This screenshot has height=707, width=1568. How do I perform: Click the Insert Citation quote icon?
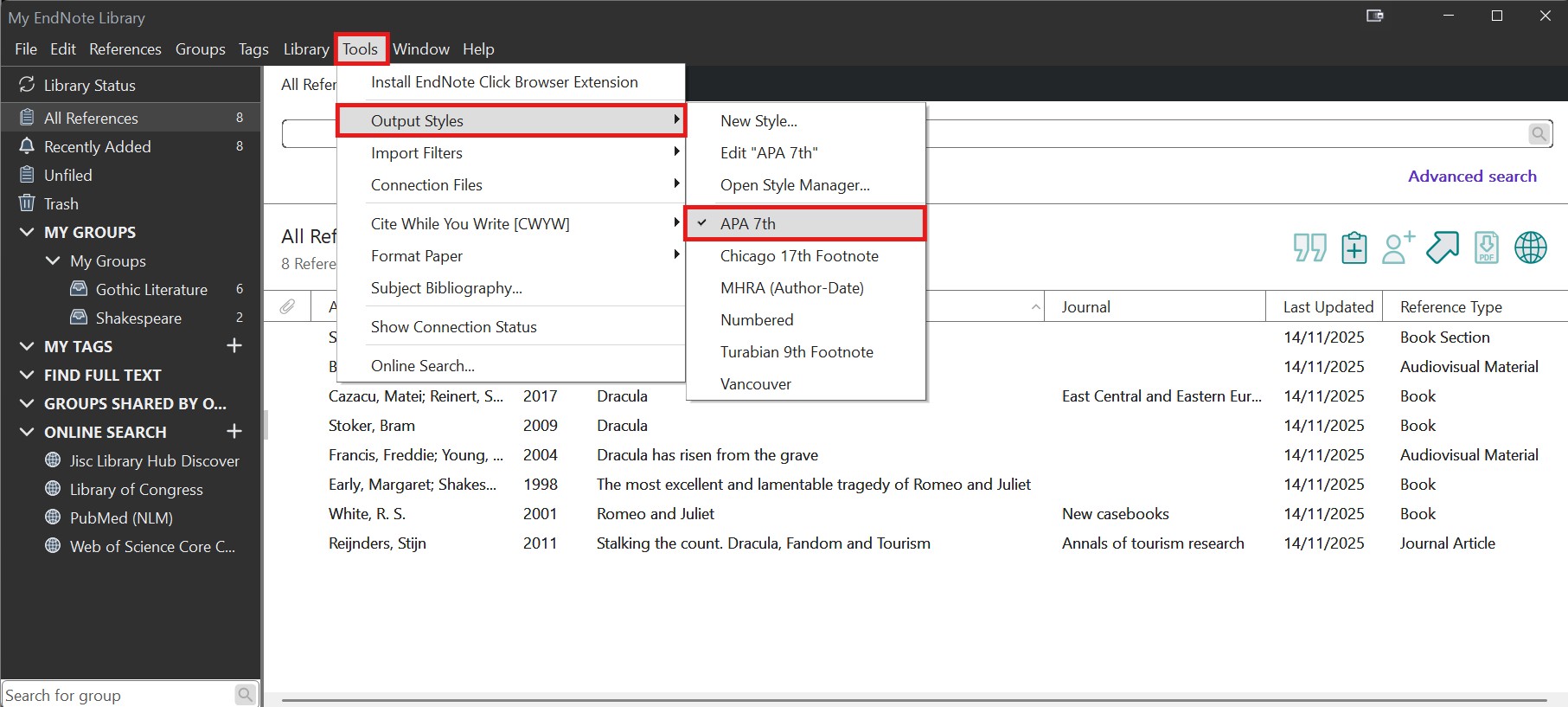click(x=1309, y=247)
